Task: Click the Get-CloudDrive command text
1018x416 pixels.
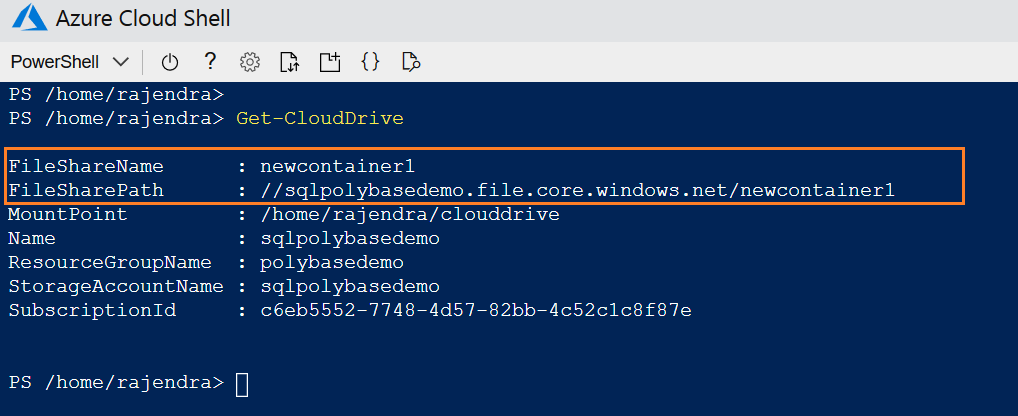Action: (x=319, y=119)
